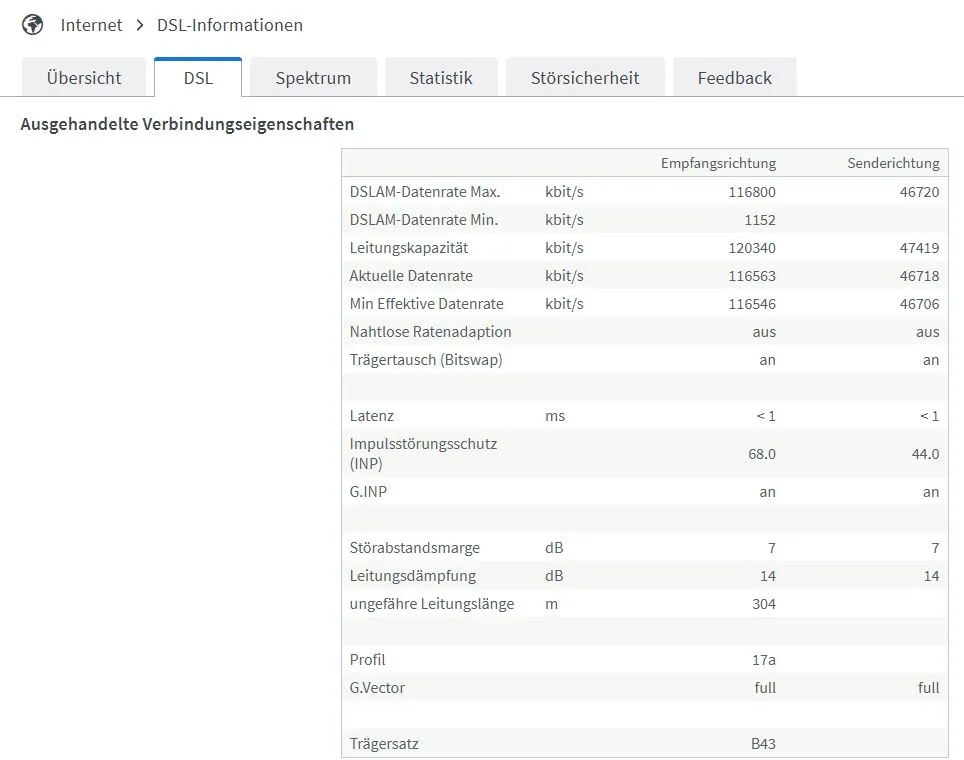This screenshot has height=760, width=964.
Task: Select the G.Vector row label
Action: [377, 687]
